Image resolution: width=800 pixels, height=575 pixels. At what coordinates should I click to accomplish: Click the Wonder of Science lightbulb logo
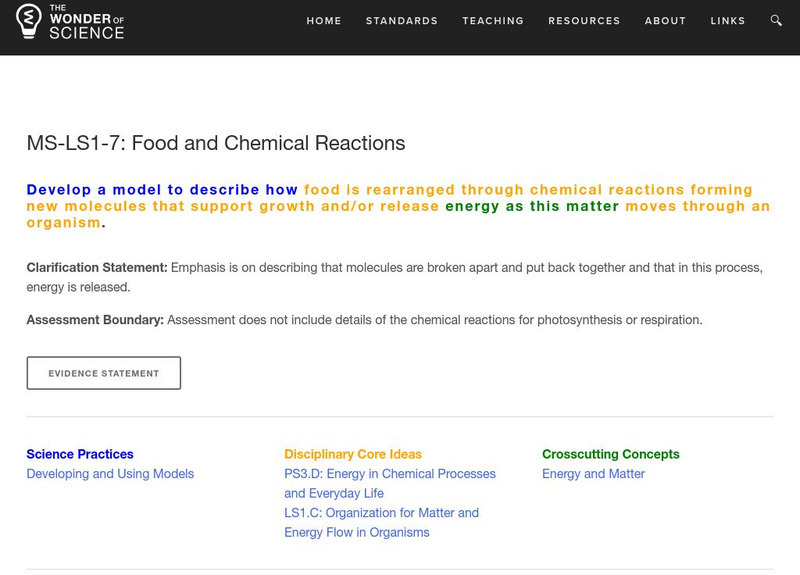click(31, 21)
